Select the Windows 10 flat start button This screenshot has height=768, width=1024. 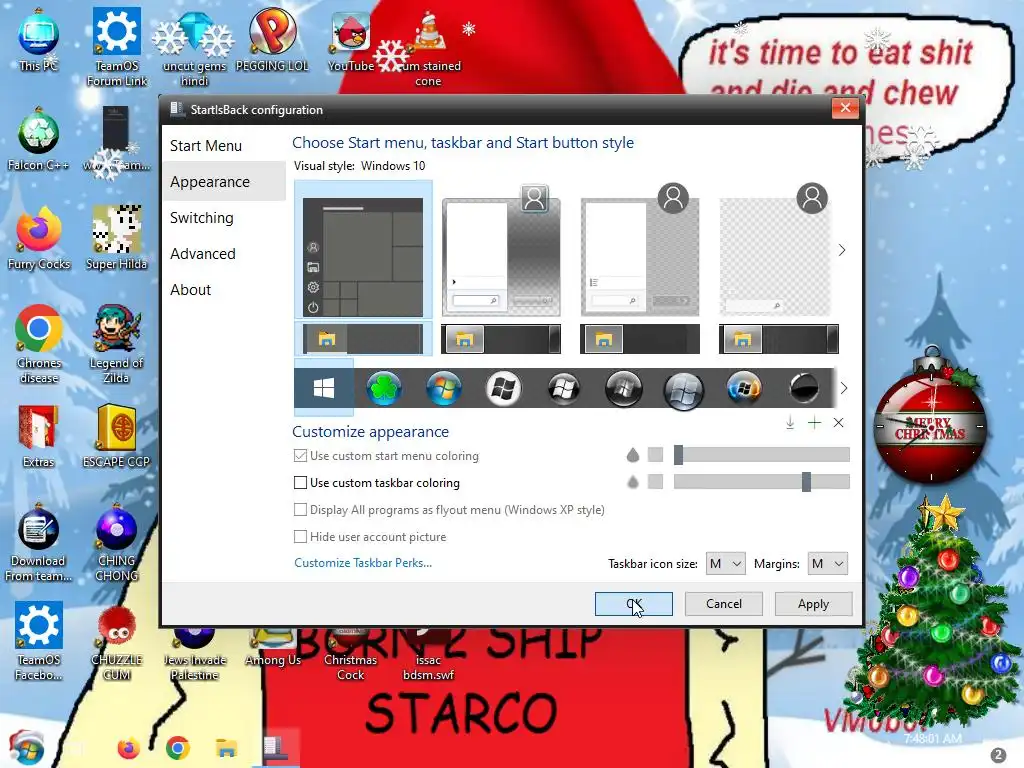pyautogui.click(x=324, y=389)
